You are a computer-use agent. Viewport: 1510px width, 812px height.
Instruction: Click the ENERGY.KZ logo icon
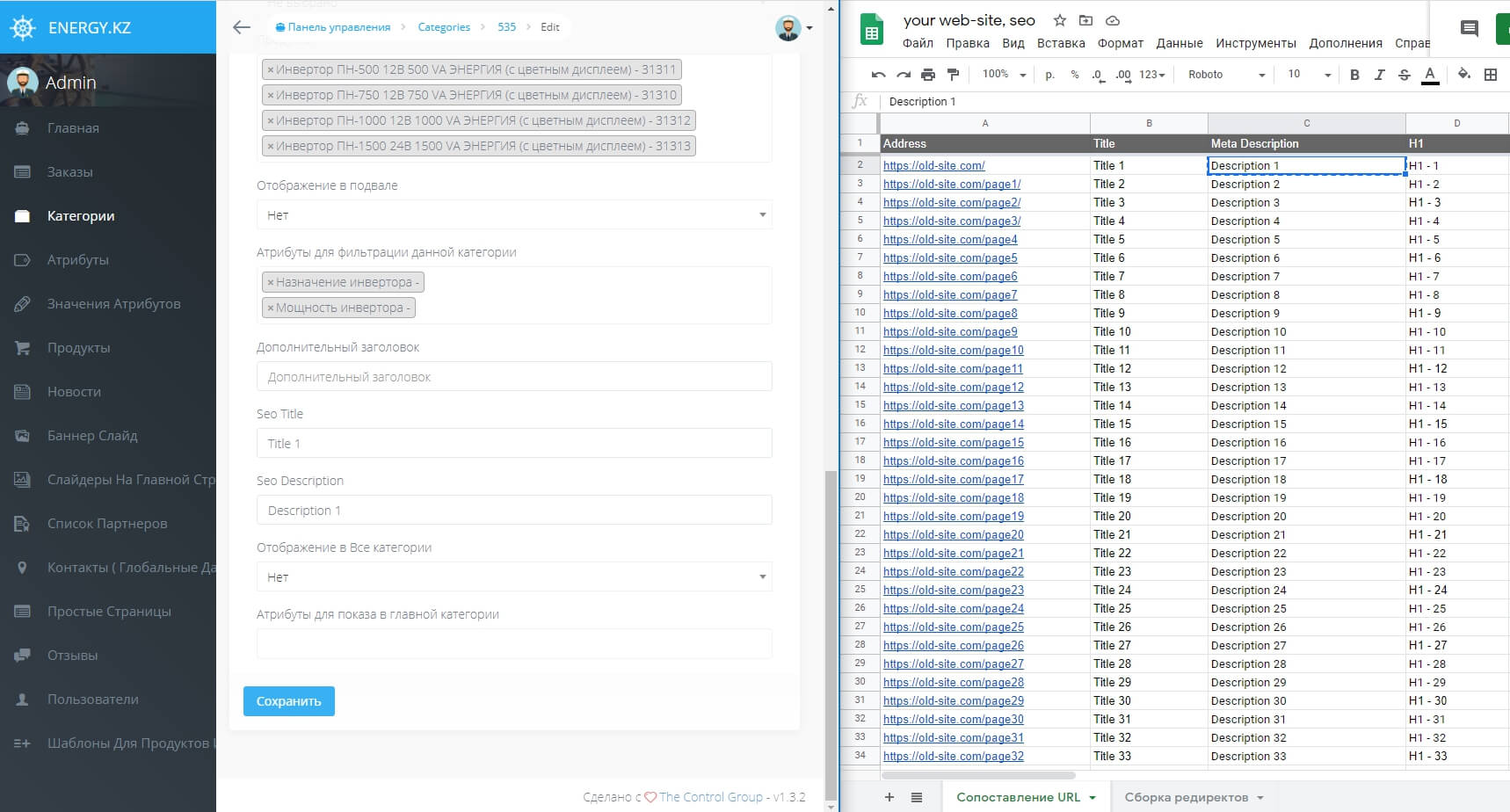pos(23,27)
